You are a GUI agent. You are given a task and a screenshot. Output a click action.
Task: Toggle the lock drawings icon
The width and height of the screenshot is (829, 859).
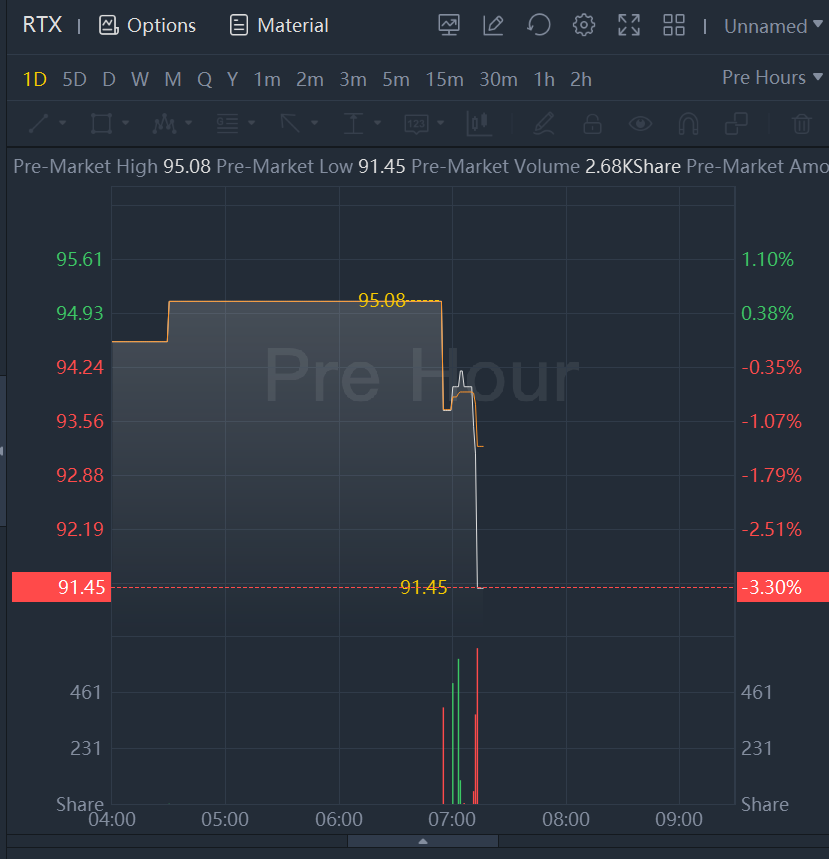click(592, 124)
